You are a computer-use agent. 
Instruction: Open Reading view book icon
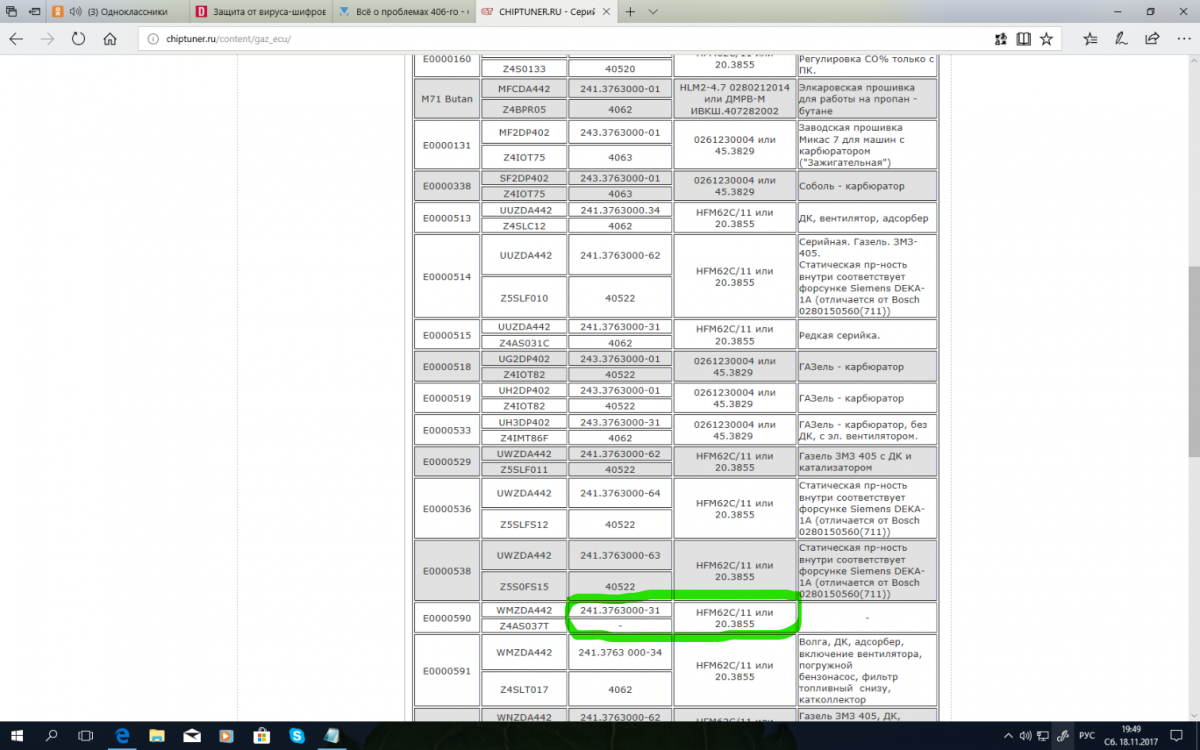pyautogui.click(x=1023, y=39)
